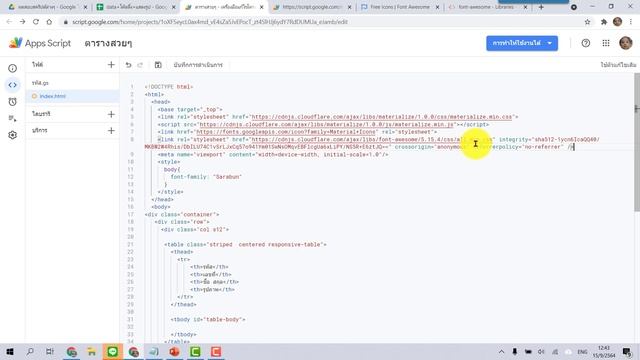Undo the last edit

pos(129,65)
